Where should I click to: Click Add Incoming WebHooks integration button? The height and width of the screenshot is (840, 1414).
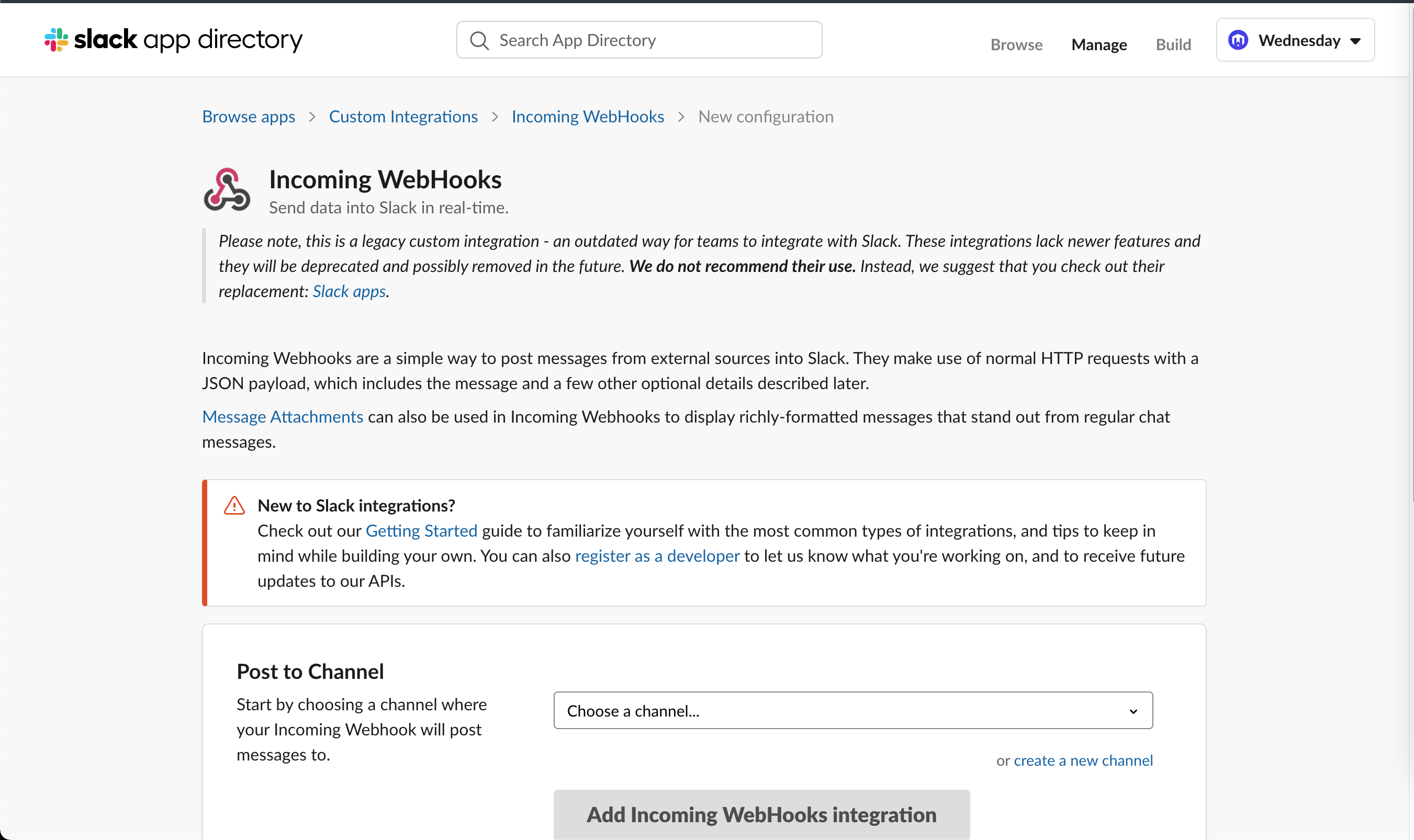tap(761, 814)
